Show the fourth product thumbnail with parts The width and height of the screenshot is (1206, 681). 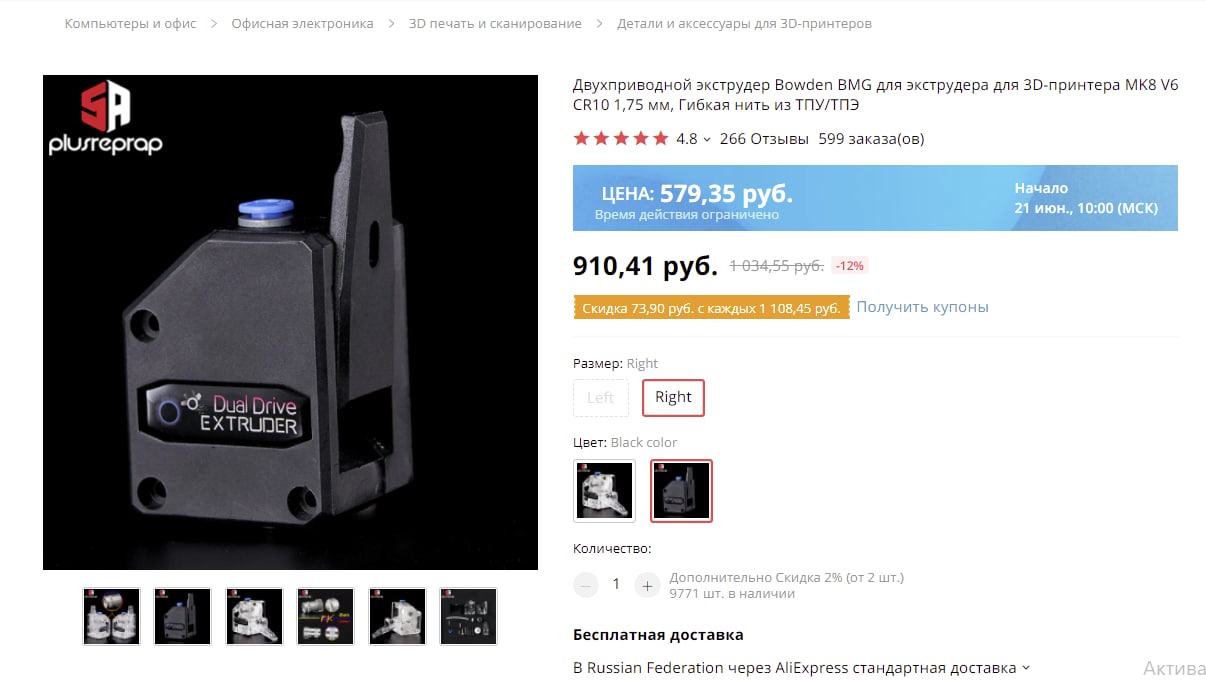[x=325, y=616]
